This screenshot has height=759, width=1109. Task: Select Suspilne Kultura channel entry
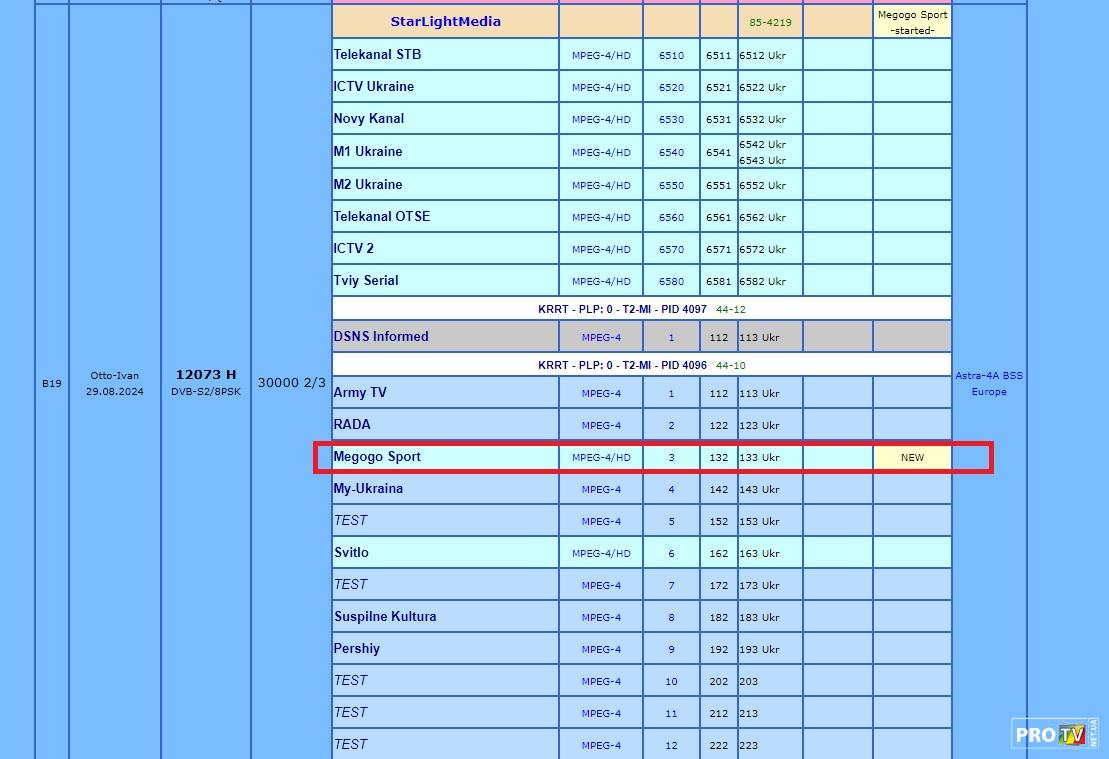click(x=385, y=617)
